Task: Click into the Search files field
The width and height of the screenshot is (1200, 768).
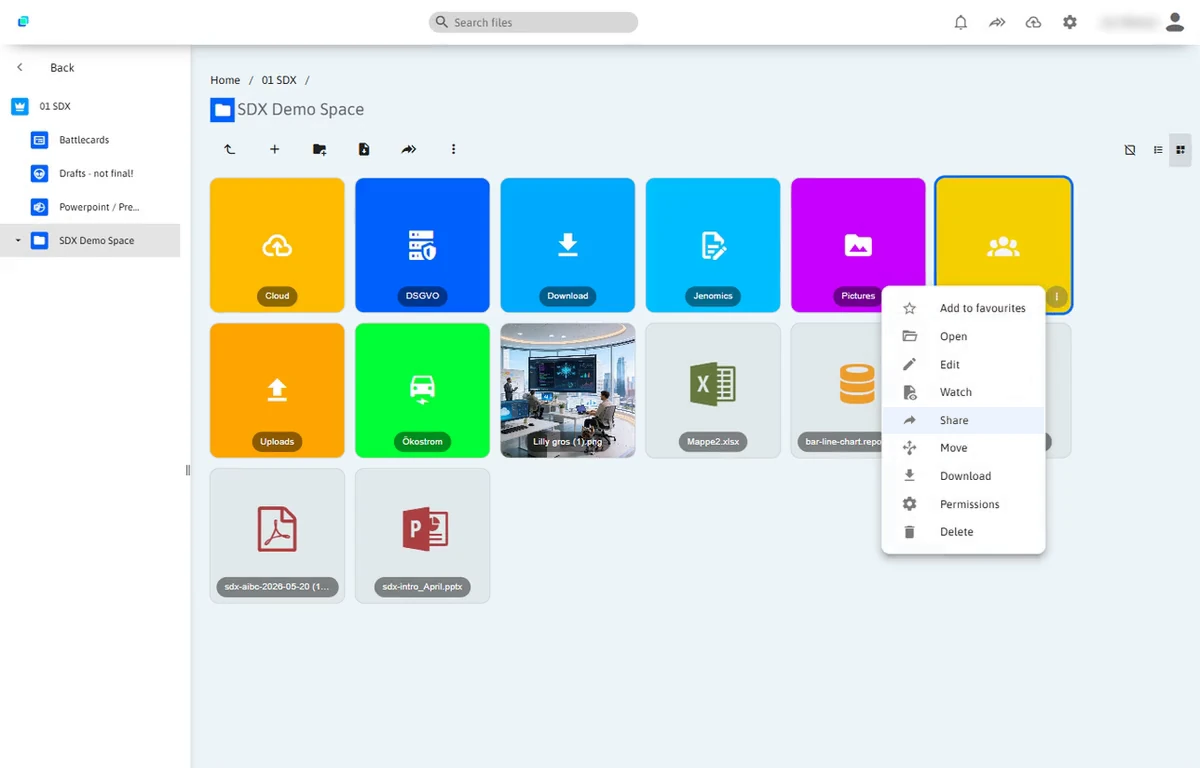Action: click(x=534, y=22)
